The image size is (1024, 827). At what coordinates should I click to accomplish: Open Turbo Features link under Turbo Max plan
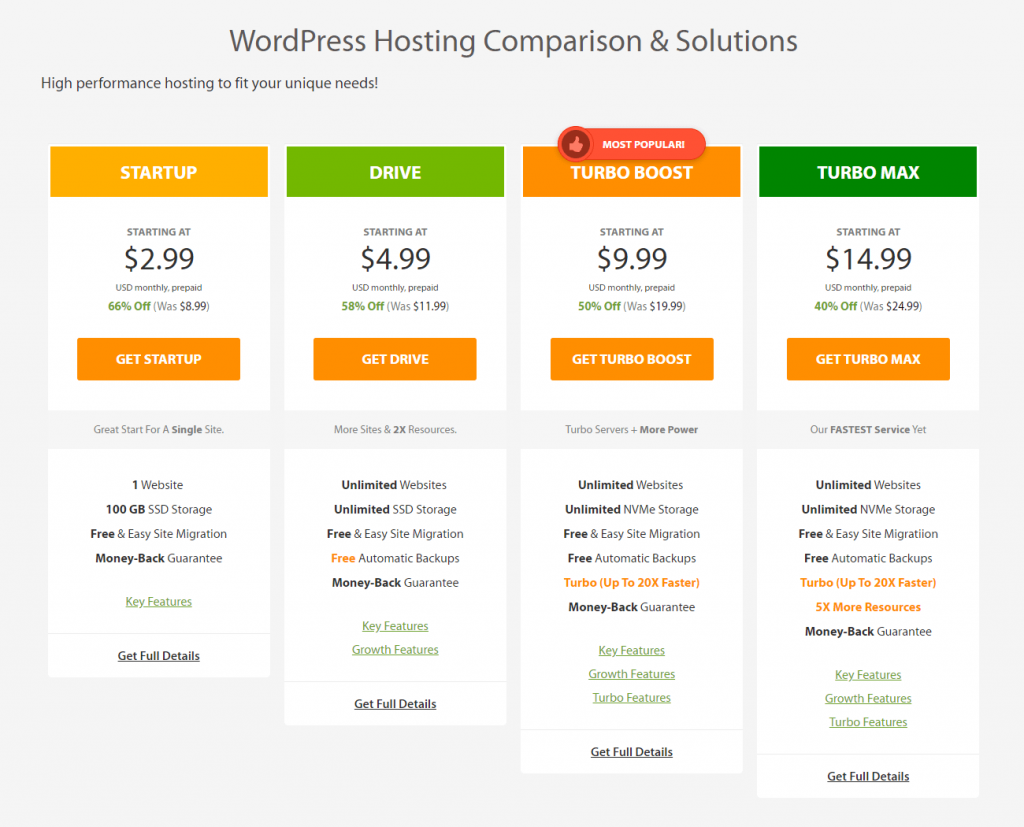coord(868,722)
